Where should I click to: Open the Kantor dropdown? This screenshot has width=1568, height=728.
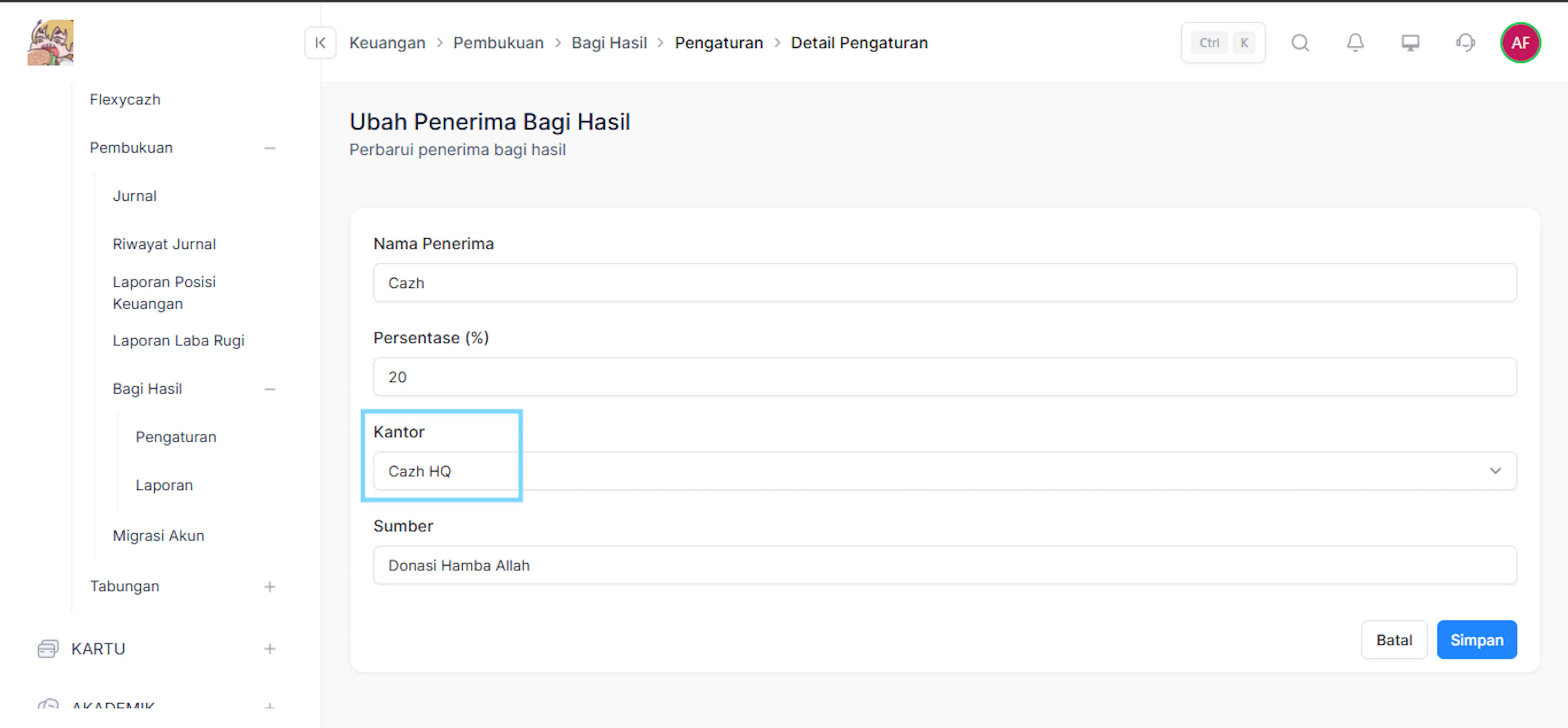pyautogui.click(x=945, y=471)
